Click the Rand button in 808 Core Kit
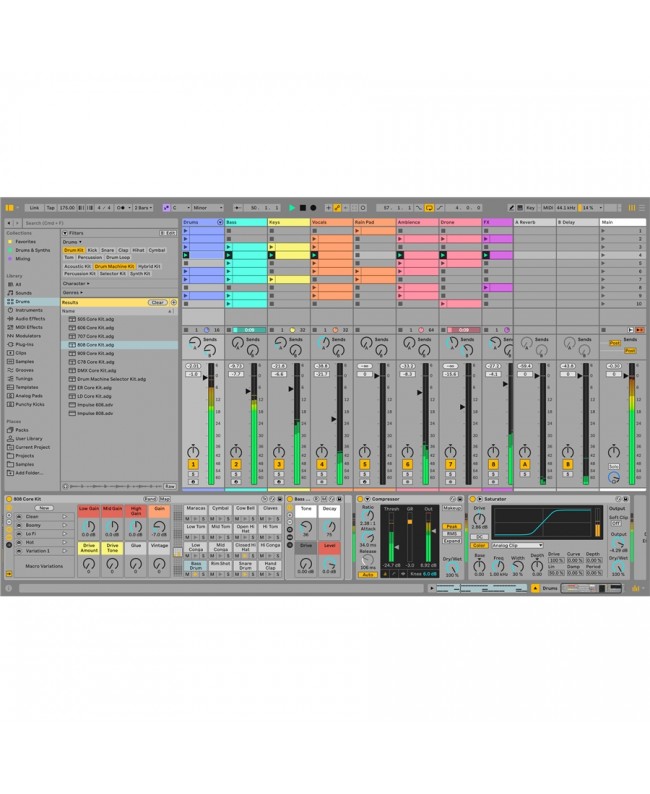This screenshot has width=650, height=794. pos(150,499)
